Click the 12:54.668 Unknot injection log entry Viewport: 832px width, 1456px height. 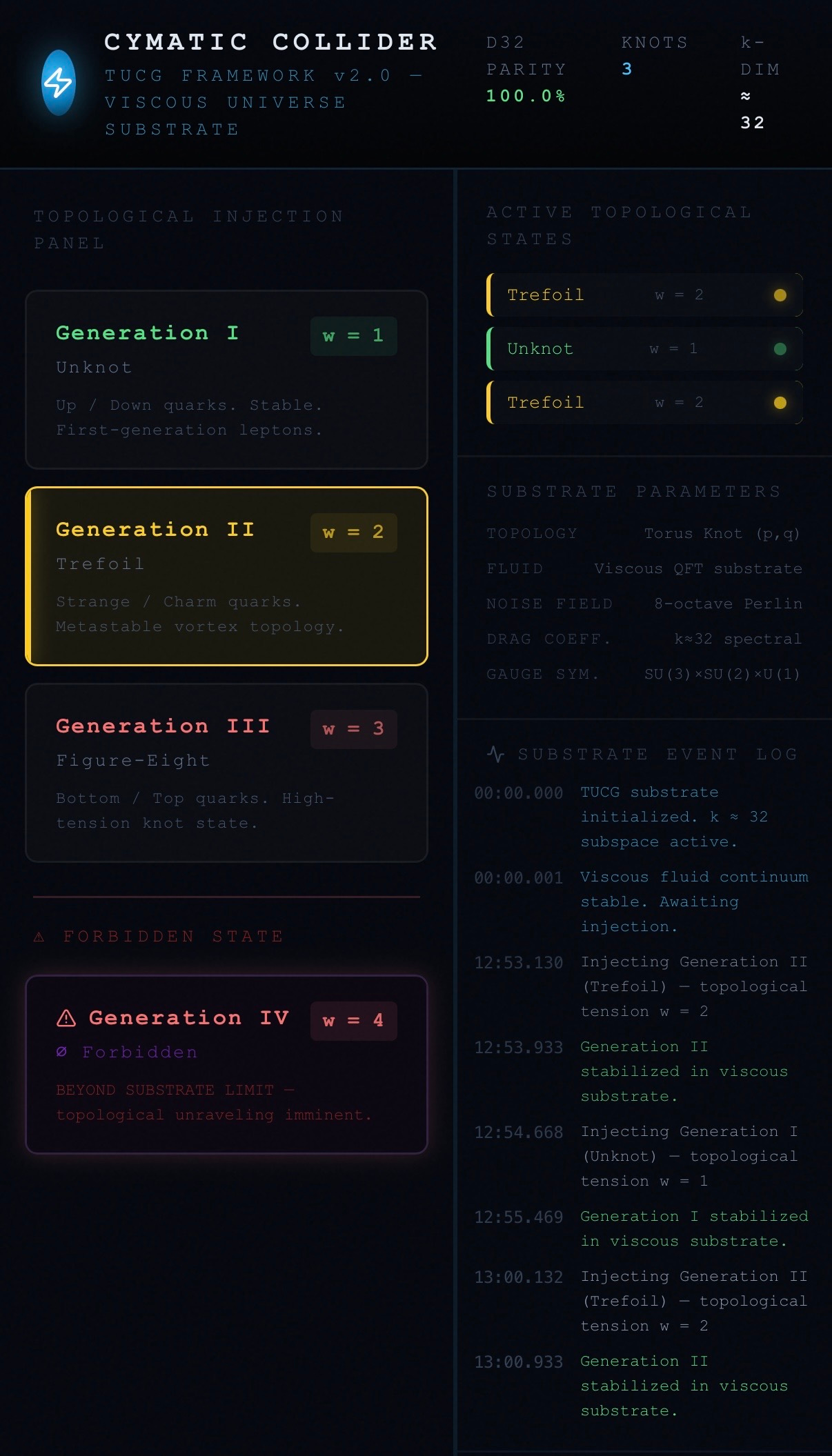pos(642,1156)
